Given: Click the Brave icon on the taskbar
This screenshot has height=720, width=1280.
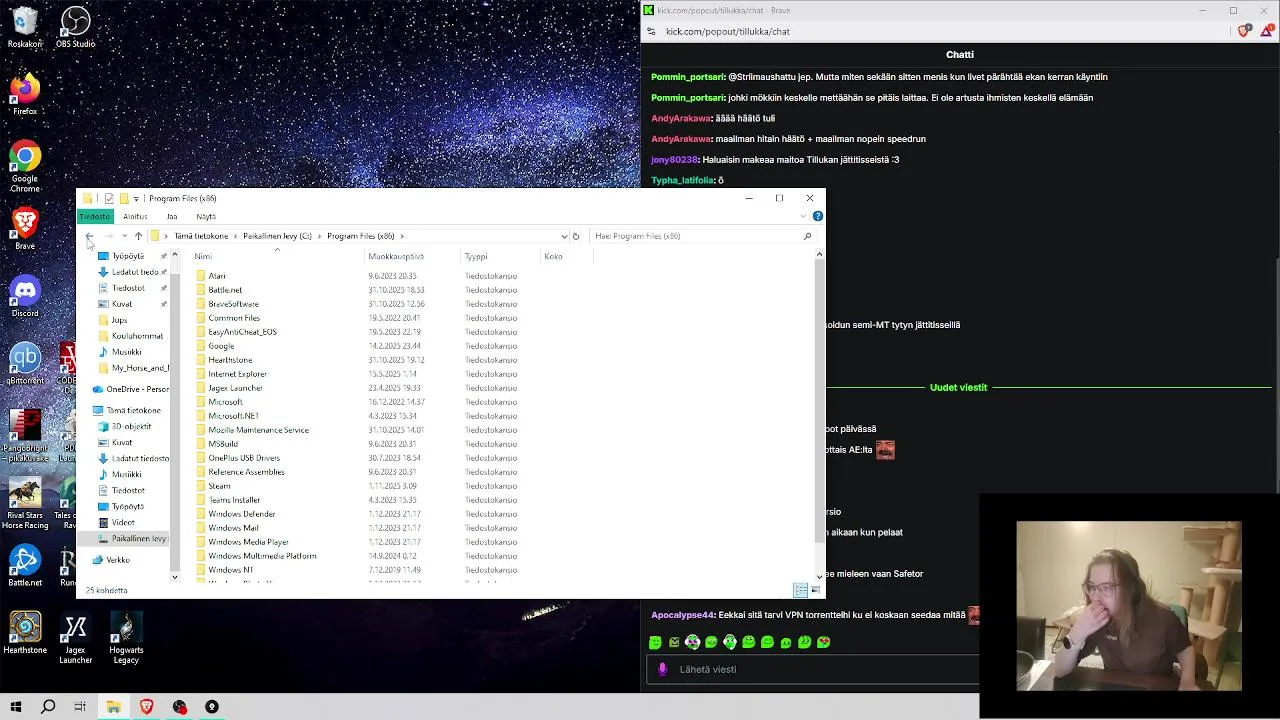Looking at the screenshot, I should [x=147, y=706].
